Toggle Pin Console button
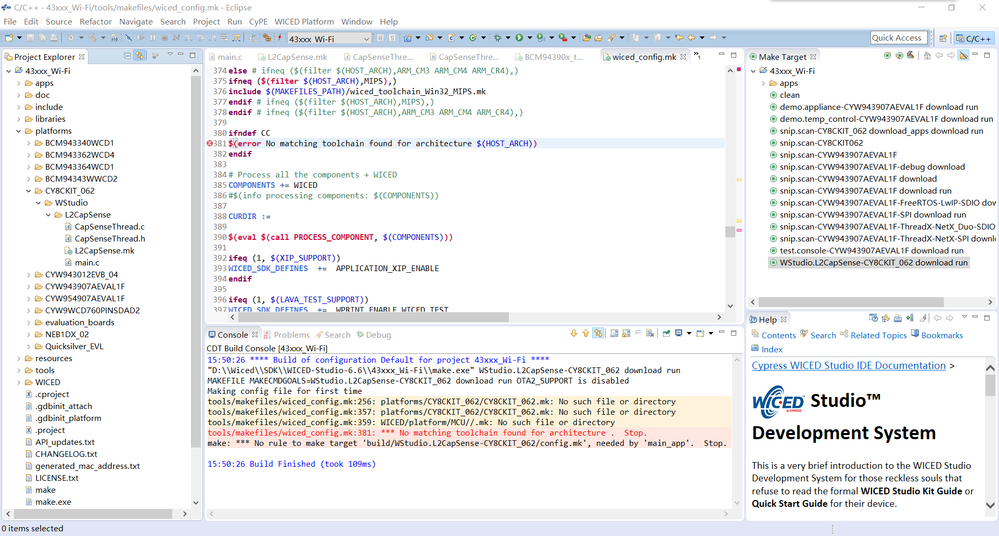The height and width of the screenshot is (536, 999). [x=666, y=333]
